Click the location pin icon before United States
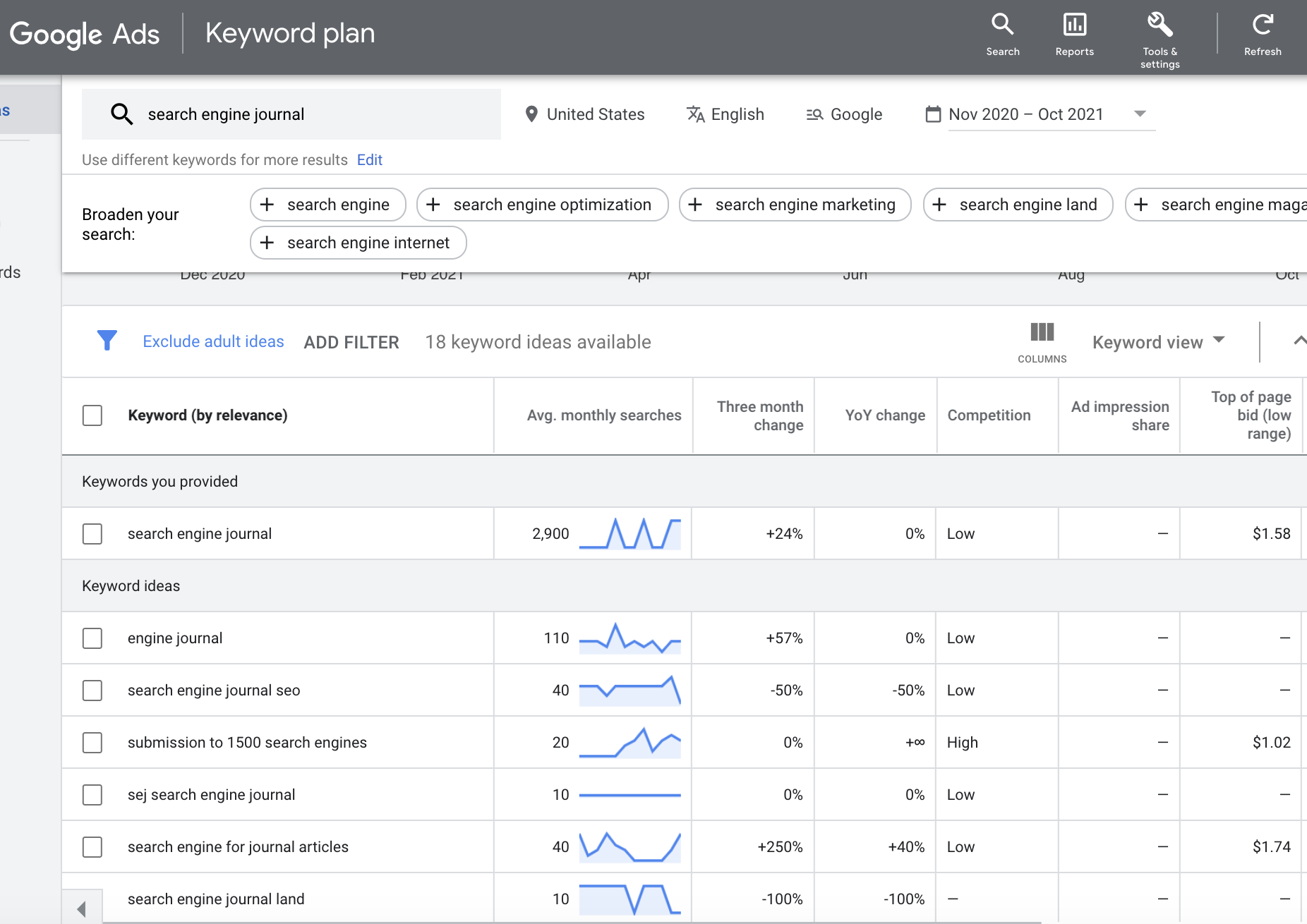 click(531, 114)
